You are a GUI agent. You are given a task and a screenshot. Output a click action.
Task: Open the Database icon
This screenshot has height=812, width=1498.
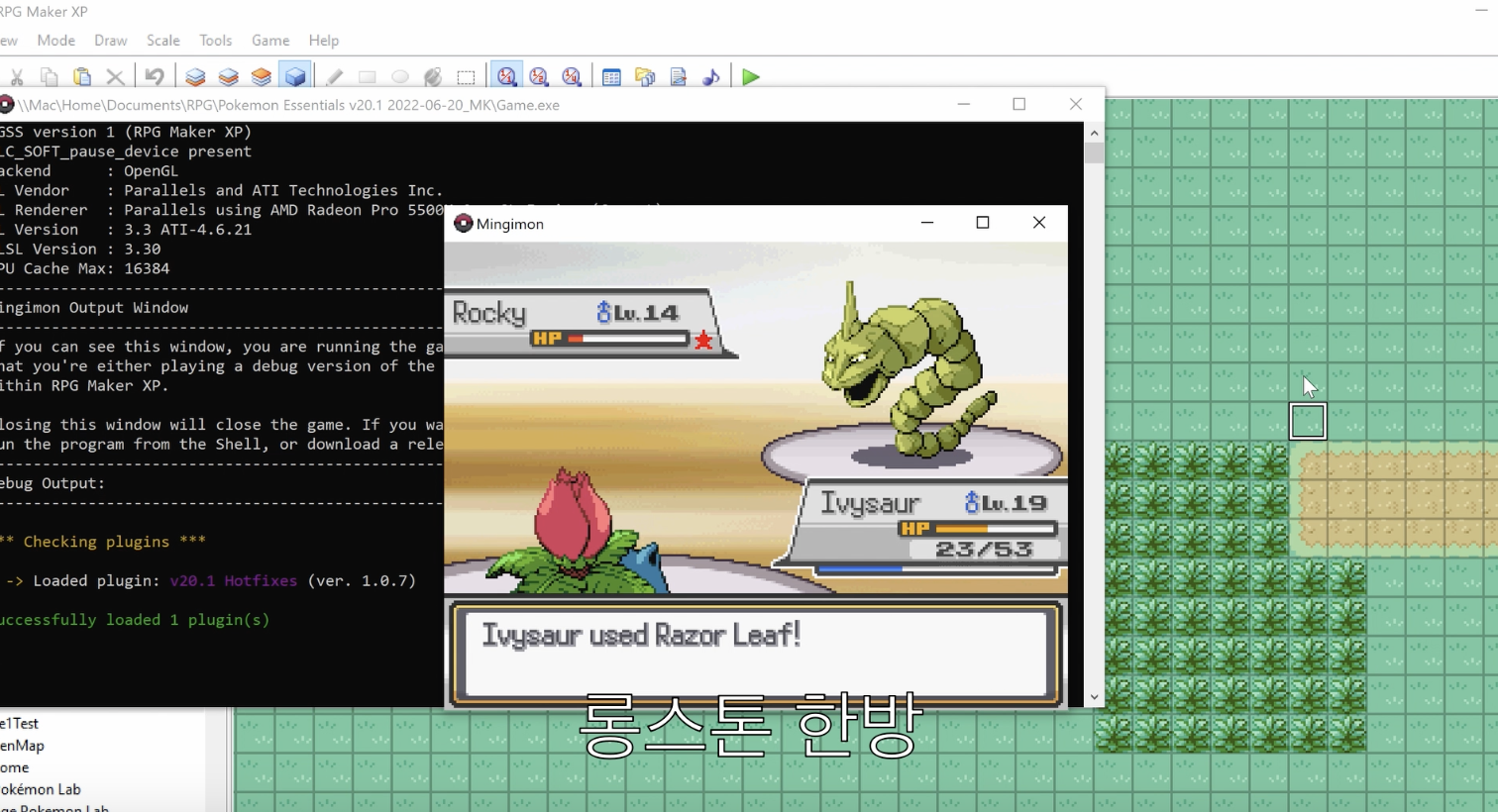611,77
